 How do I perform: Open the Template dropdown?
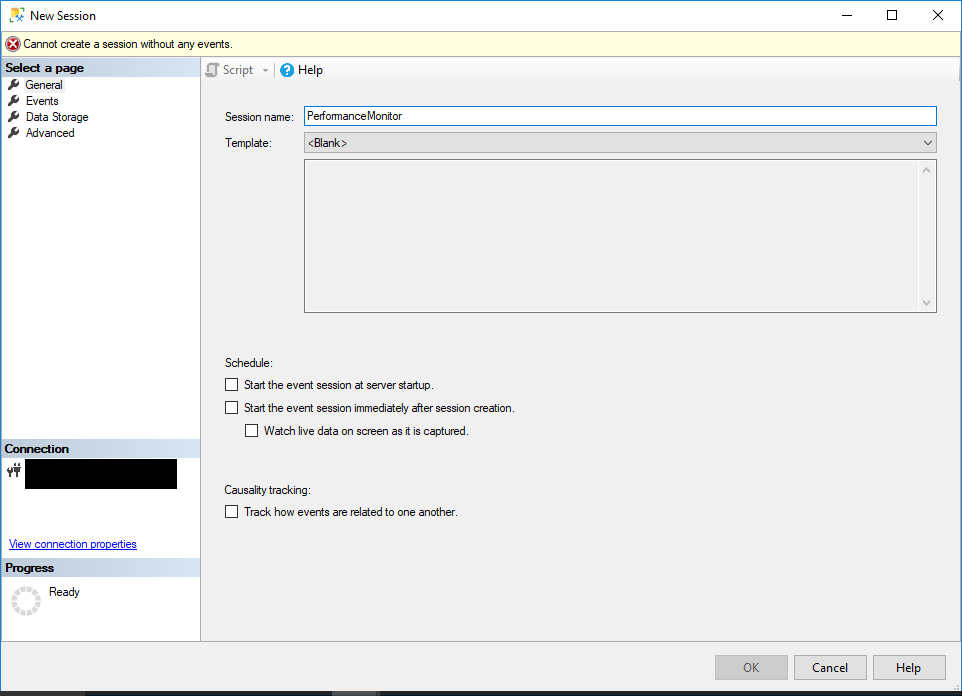coord(926,142)
